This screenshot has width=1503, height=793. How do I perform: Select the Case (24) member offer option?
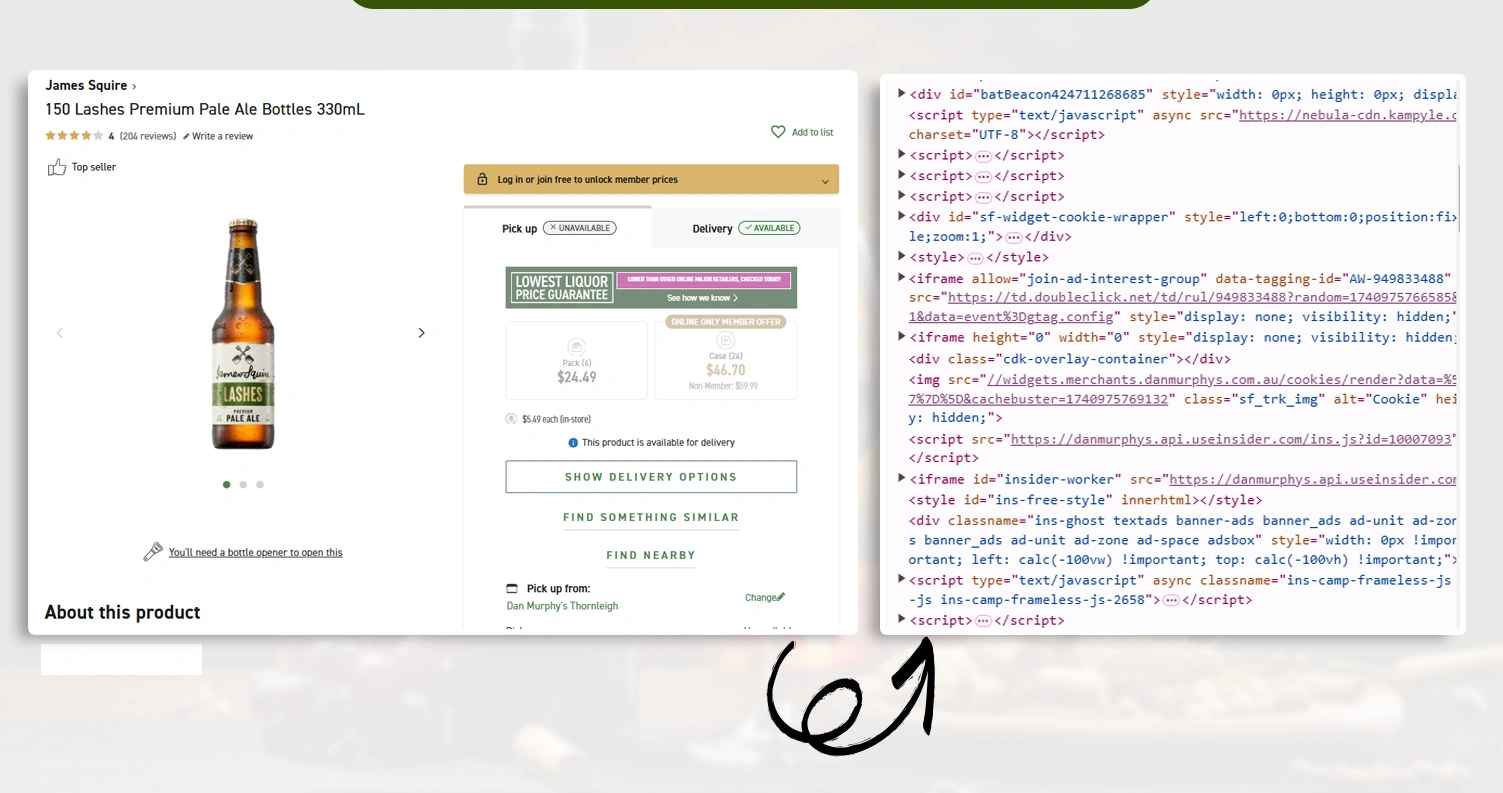(x=725, y=360)
